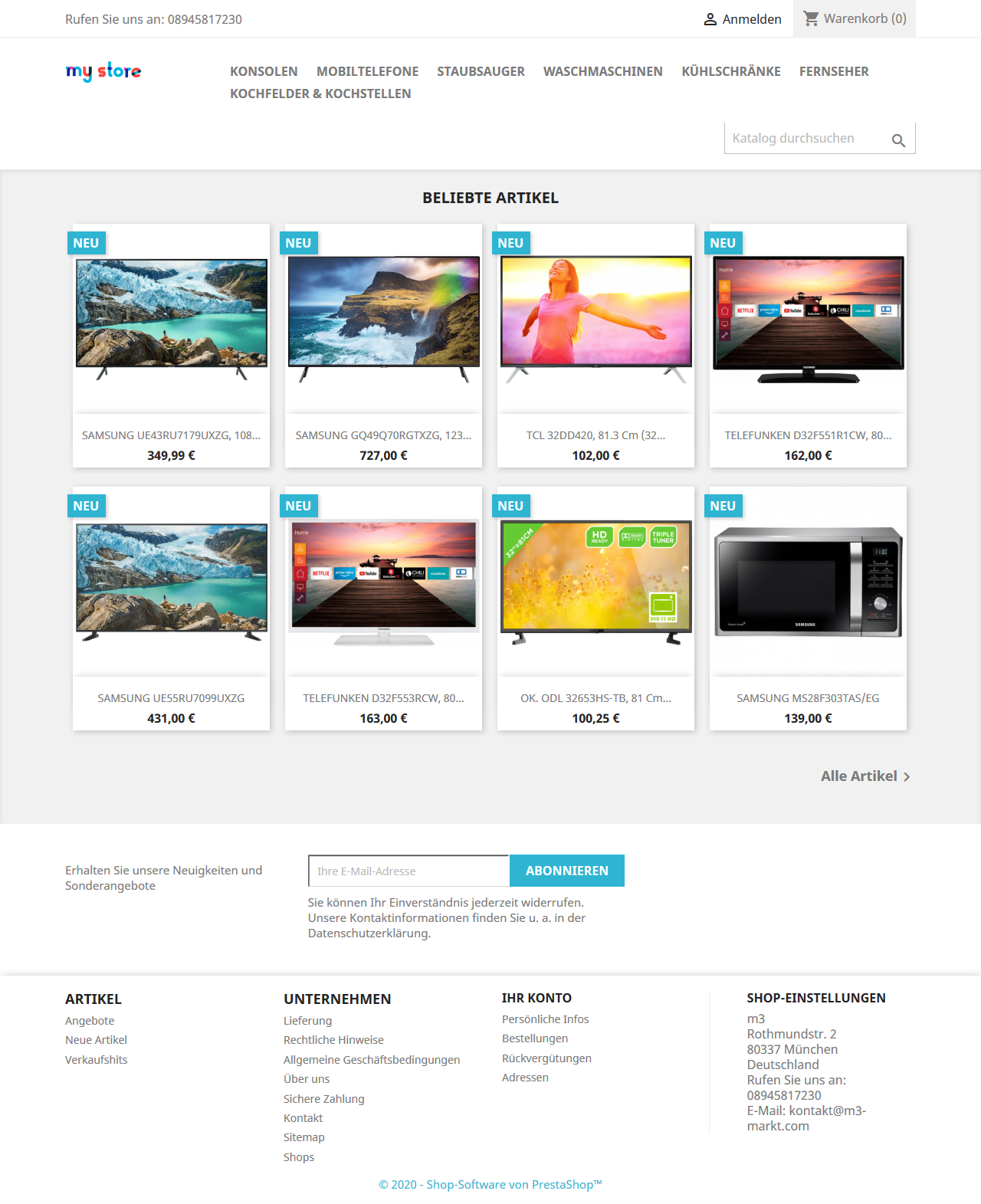Open the Fernseher category

pyautogui.click(x=834, y=71)
